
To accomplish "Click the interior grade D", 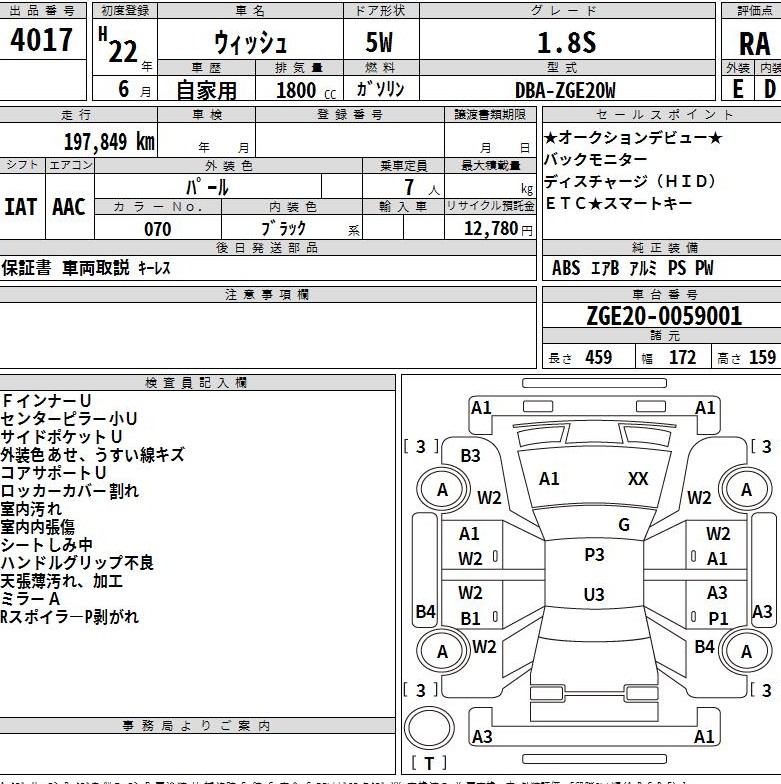I will click(770, 89).
